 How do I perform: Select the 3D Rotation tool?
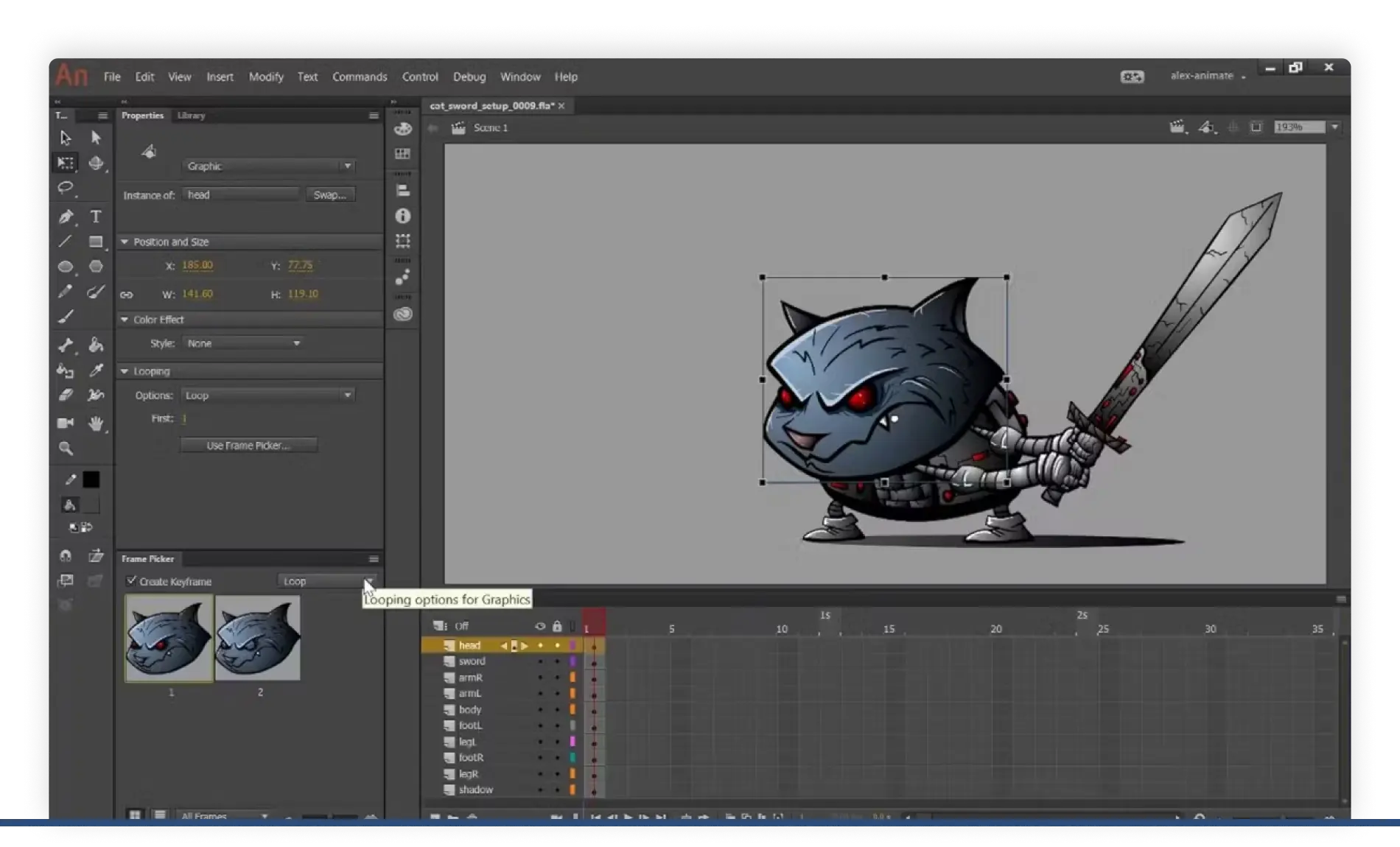pyautogui.click(x=96, y=163)
